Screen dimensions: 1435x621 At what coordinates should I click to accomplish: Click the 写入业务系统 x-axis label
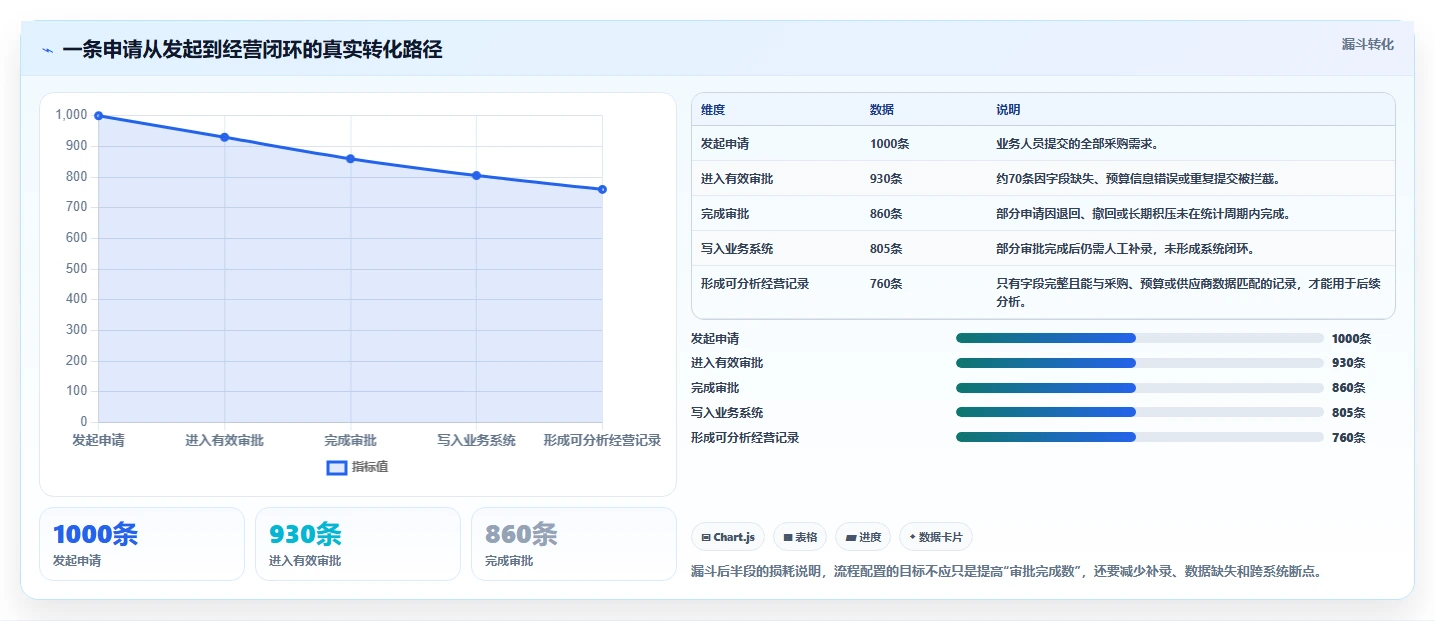[476, 441]
